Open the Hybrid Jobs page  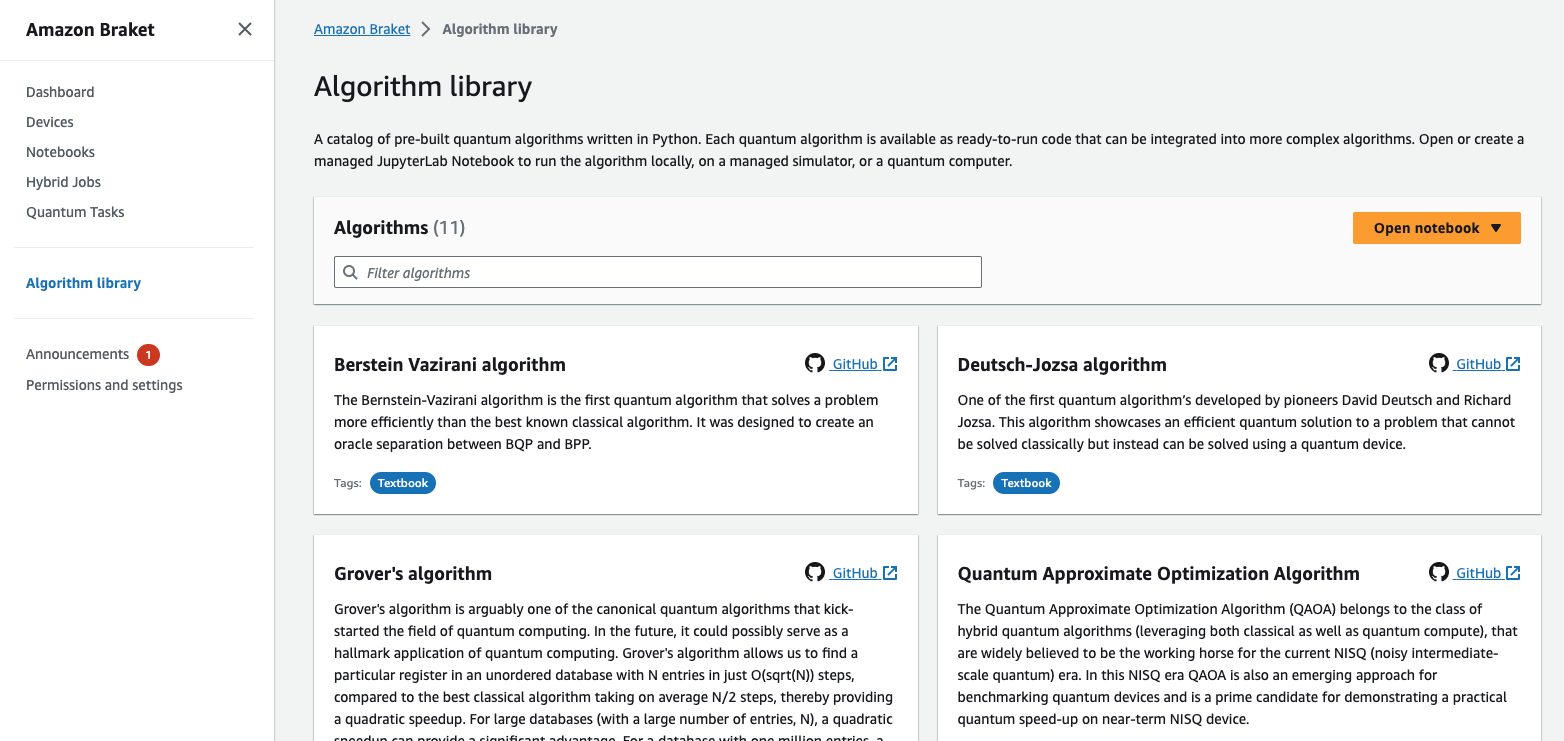click(x=63, y=182)
